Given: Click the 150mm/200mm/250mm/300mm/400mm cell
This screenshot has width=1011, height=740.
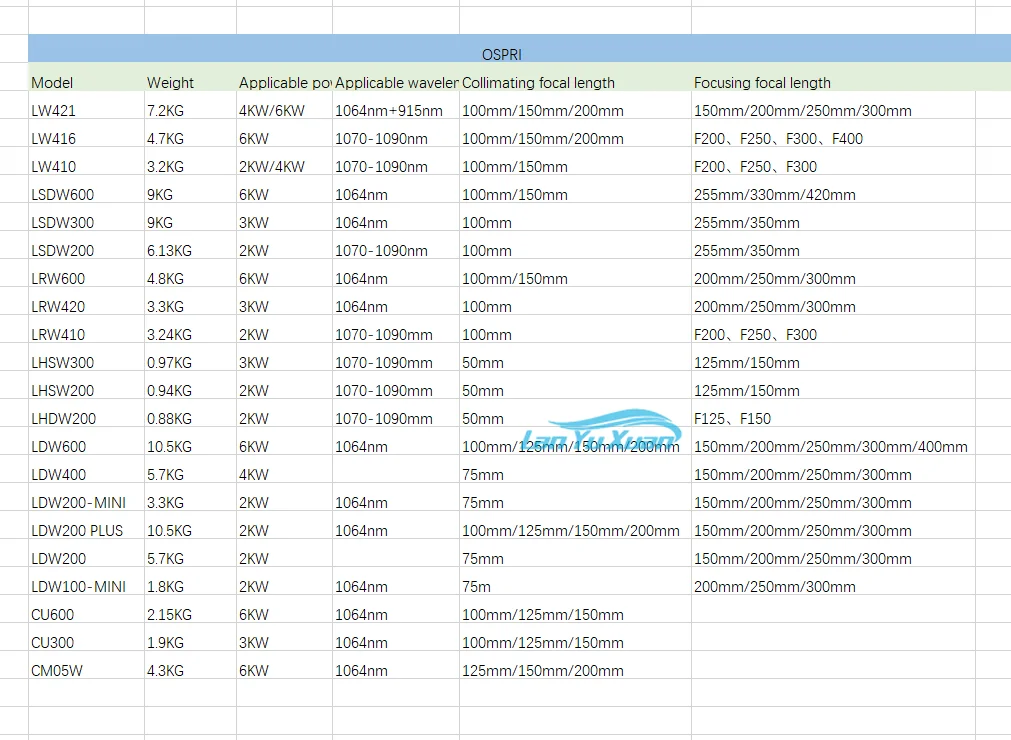Looking at the screenshot, I should (x=833, y=441).
